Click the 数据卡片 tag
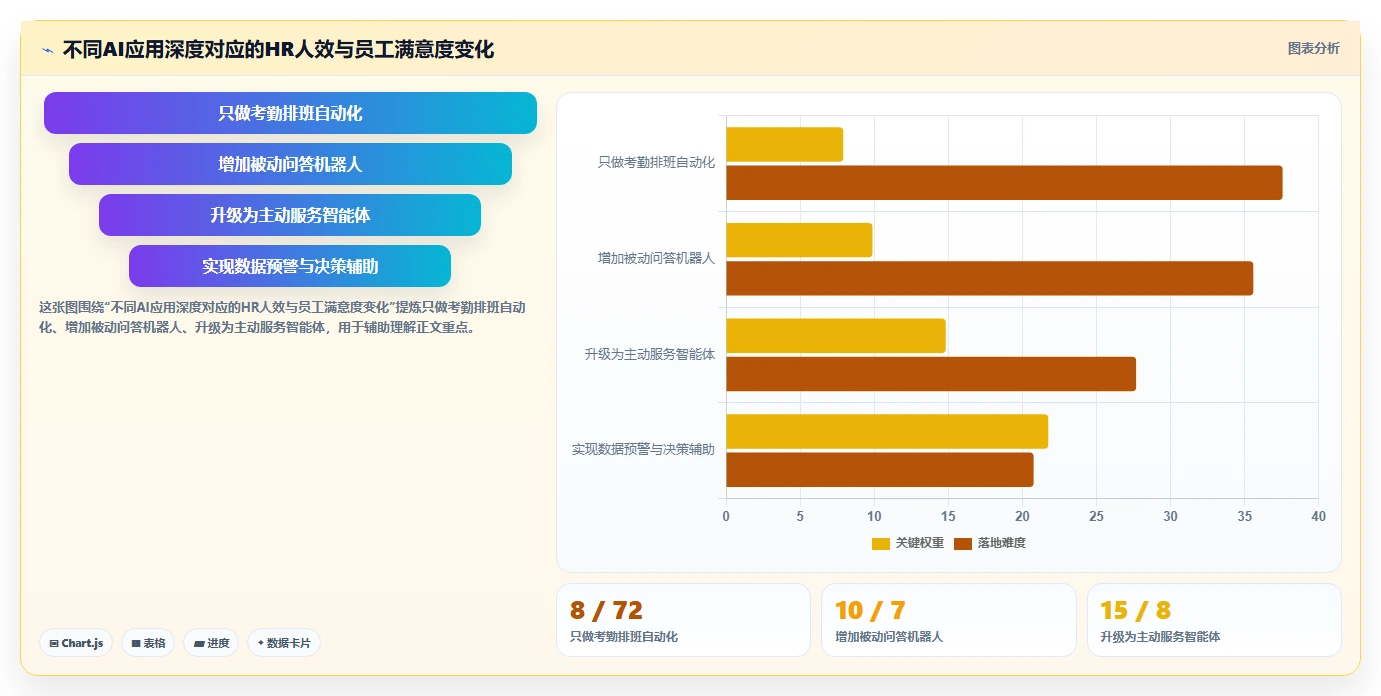This screenshot has height=696, width=1381. (x=284, y=643)
